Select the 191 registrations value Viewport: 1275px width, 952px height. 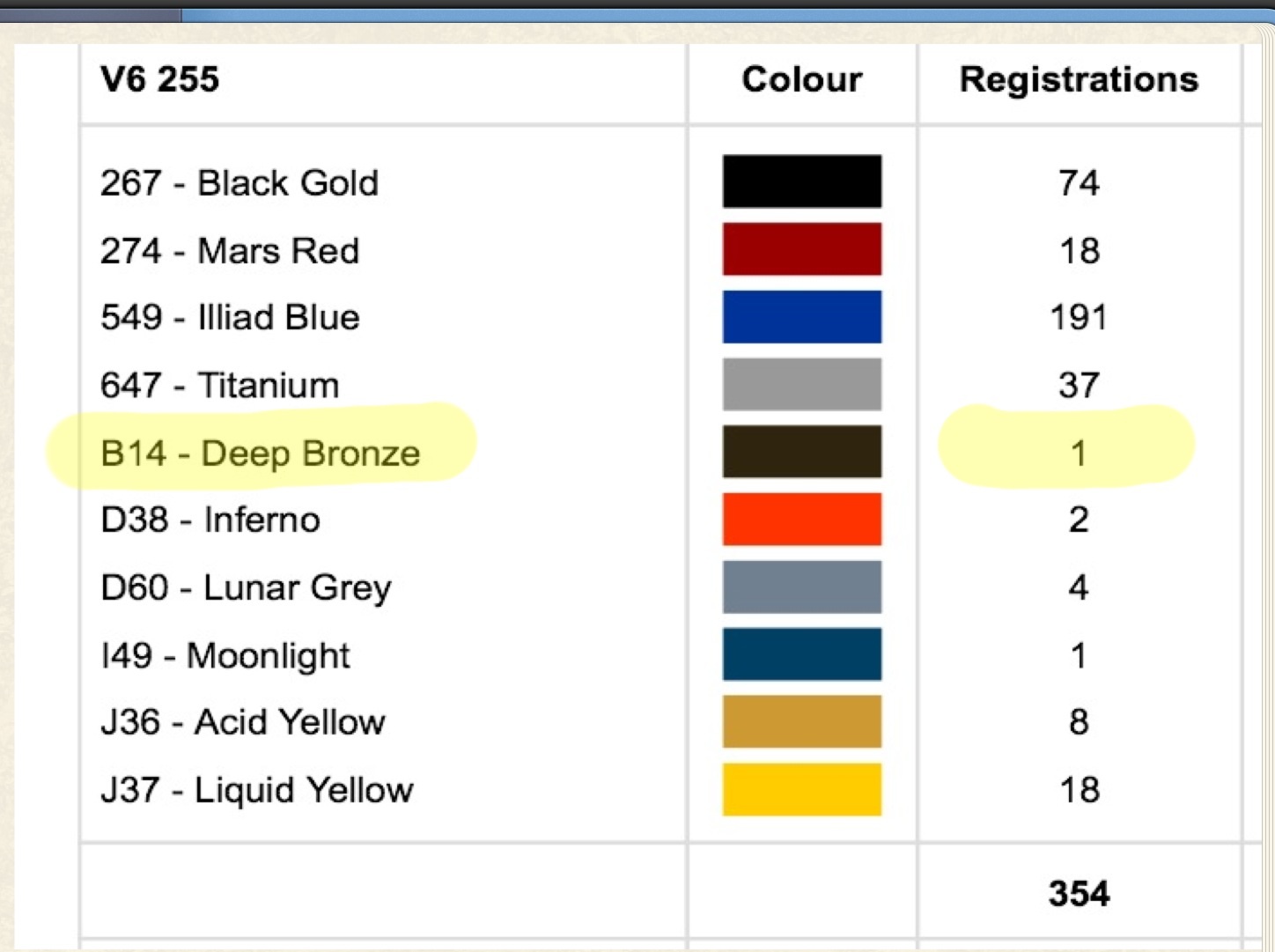[x=1079, y=317]
